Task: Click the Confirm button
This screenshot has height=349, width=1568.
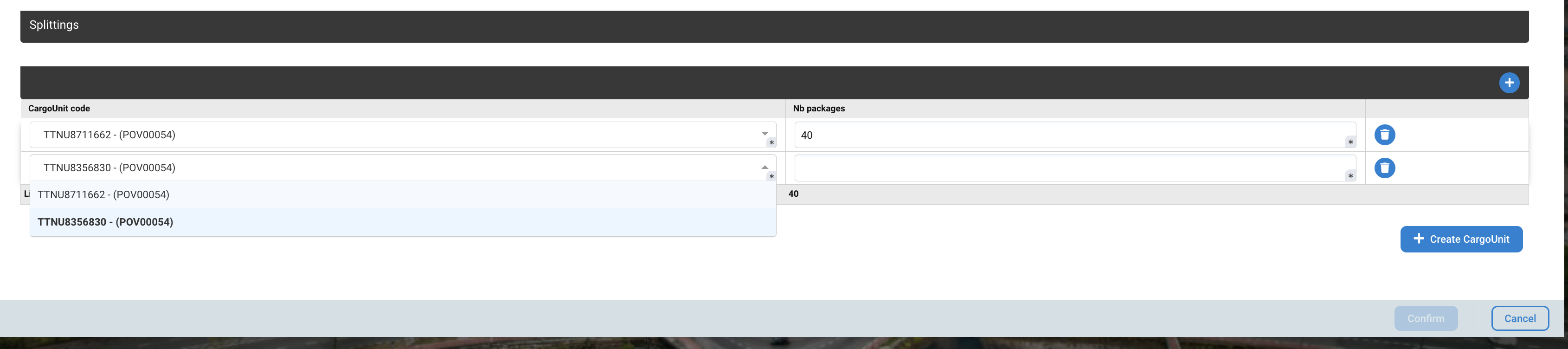Action: coord(1426,318)
